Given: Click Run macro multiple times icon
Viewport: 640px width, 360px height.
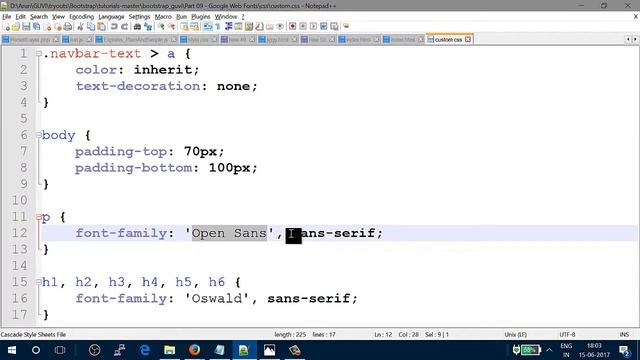Looking at the screenshot, I should pyautogui.click(x=324, y=27).
